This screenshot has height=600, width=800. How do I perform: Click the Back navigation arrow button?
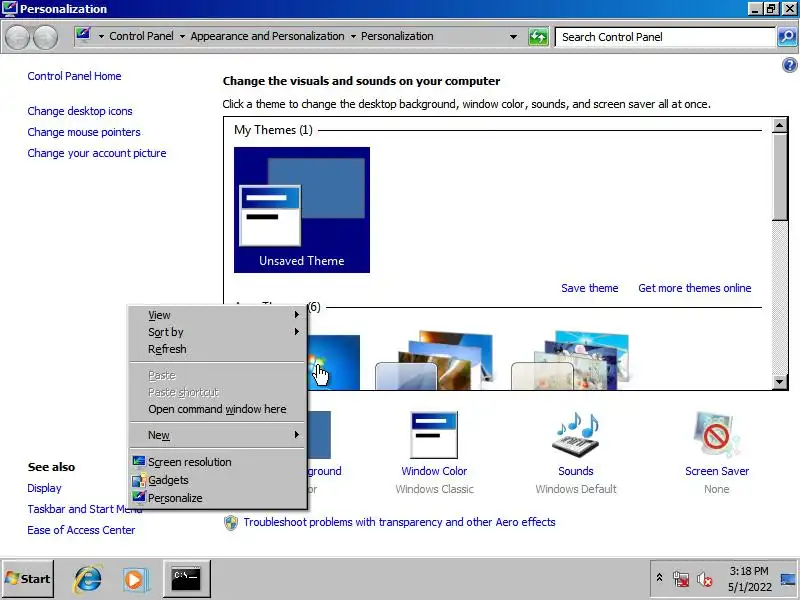tap(17, 37)
